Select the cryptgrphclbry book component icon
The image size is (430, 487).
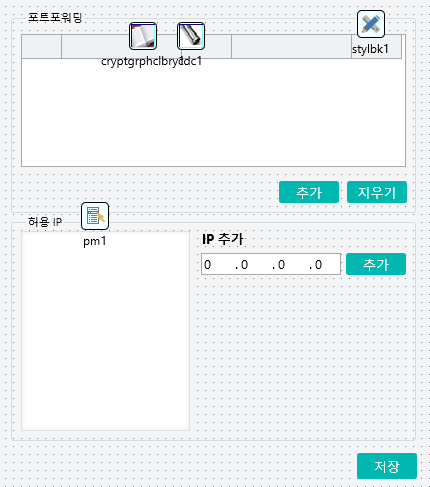pyautogui.click(x=143, y=36)
